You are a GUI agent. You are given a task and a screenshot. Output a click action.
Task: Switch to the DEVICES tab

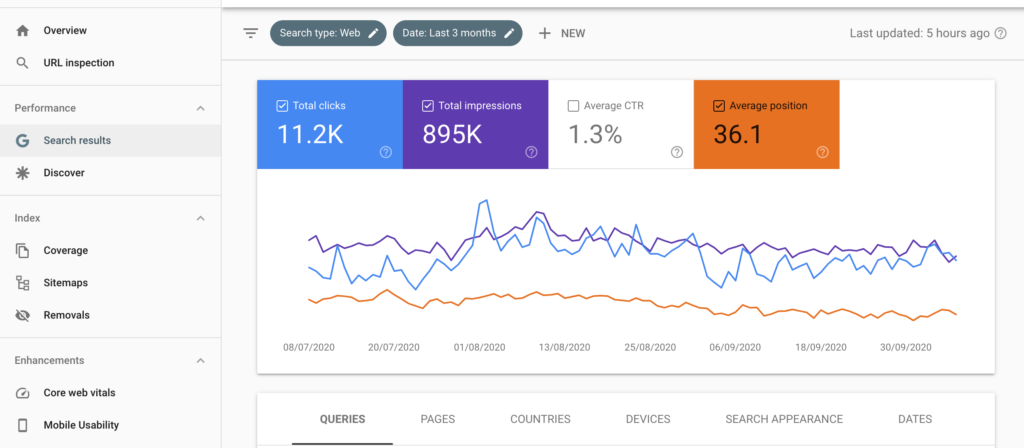pos(648,419)
